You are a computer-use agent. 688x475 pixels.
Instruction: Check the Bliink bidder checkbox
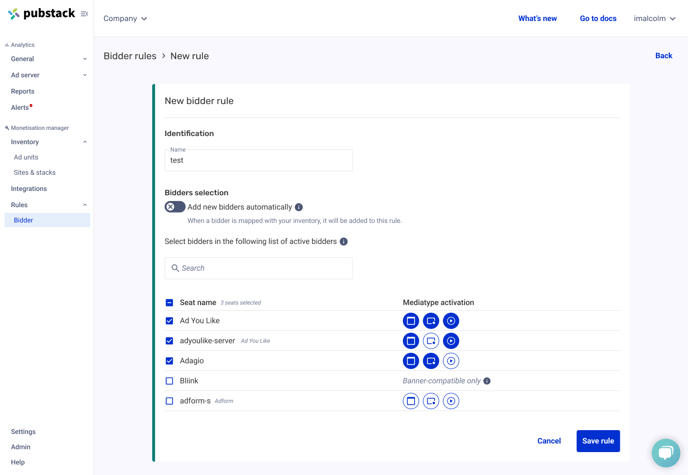(170, 381)
